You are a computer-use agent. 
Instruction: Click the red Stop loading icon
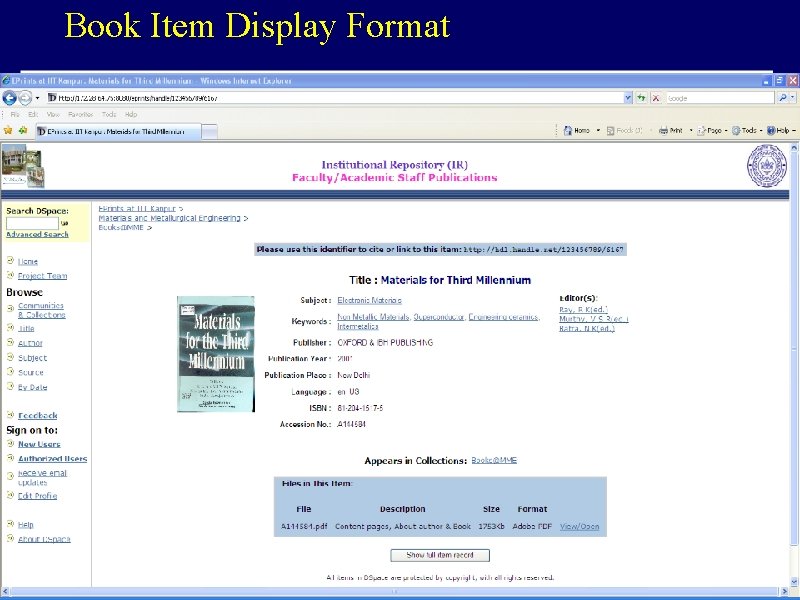click(x=655, y=97)
